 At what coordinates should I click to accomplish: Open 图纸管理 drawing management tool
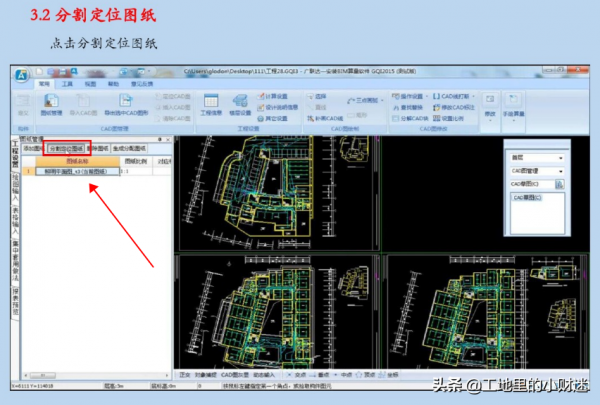tap(51, 107)
